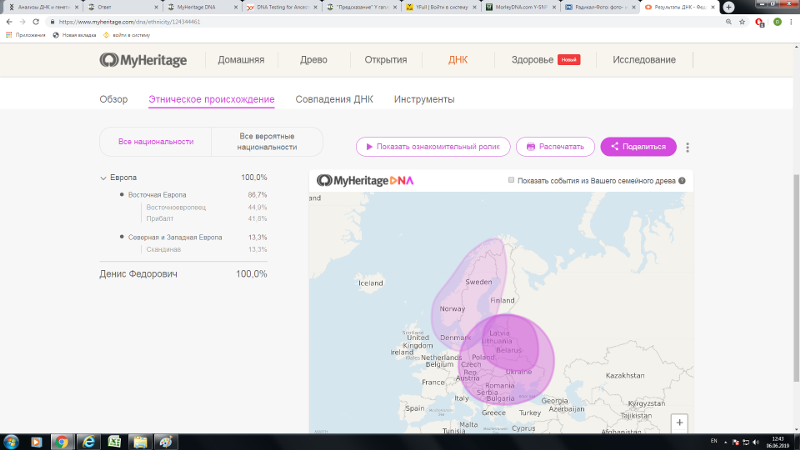Open the Windows Start button
This screenshot has height=450, width=800.
(11, 442)
